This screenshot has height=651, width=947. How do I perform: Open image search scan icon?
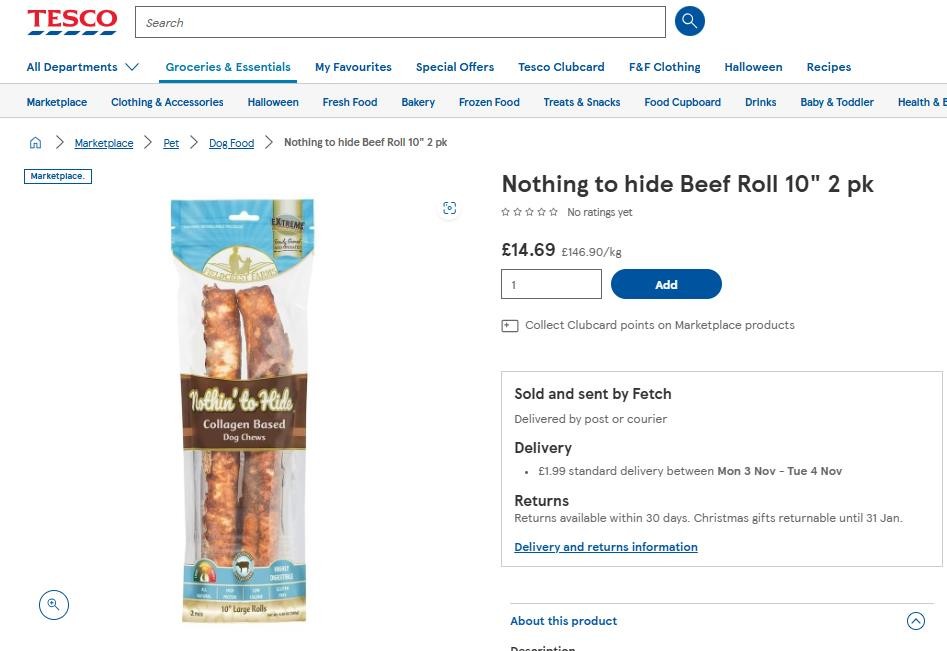[x=449, y=208]
